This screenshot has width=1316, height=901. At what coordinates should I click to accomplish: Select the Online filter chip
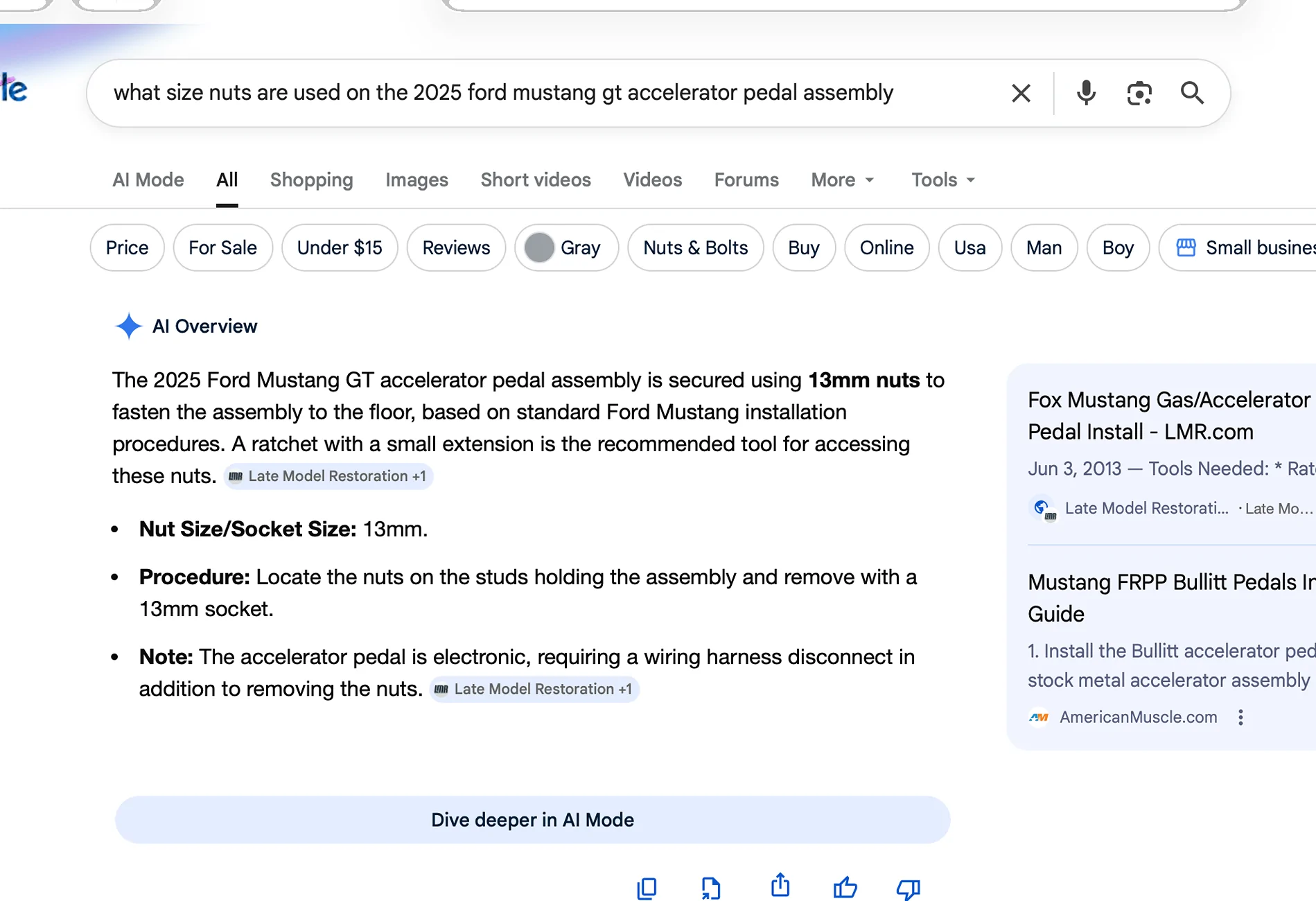887,247
